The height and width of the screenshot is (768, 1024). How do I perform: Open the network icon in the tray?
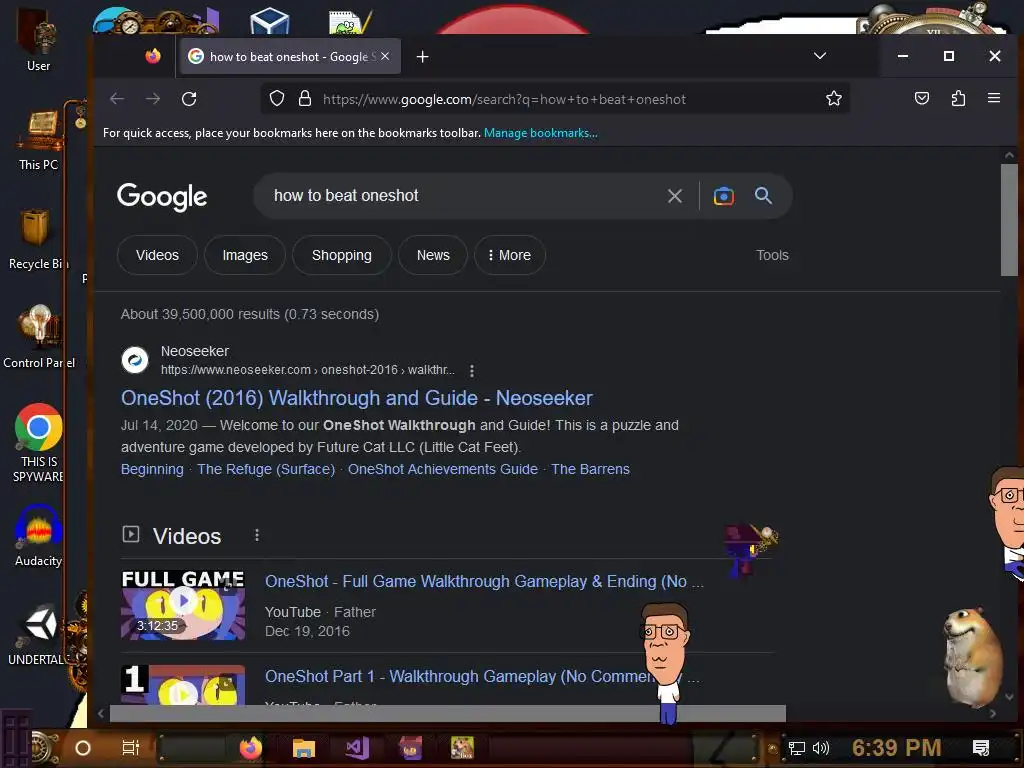796,748
